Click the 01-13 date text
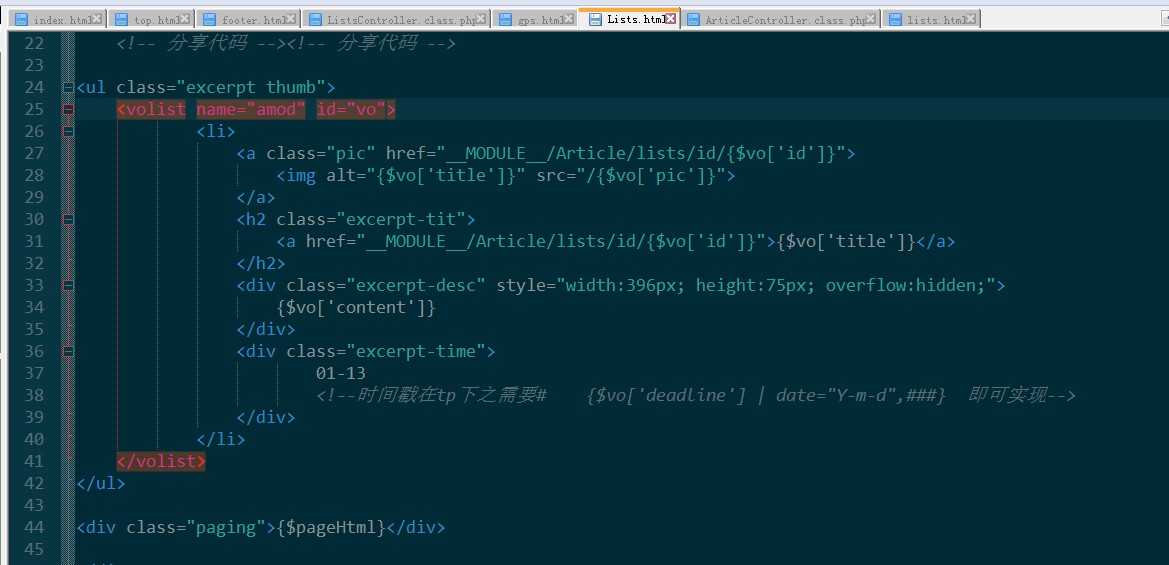1169x565 pixels. click(x=341, y=373)
